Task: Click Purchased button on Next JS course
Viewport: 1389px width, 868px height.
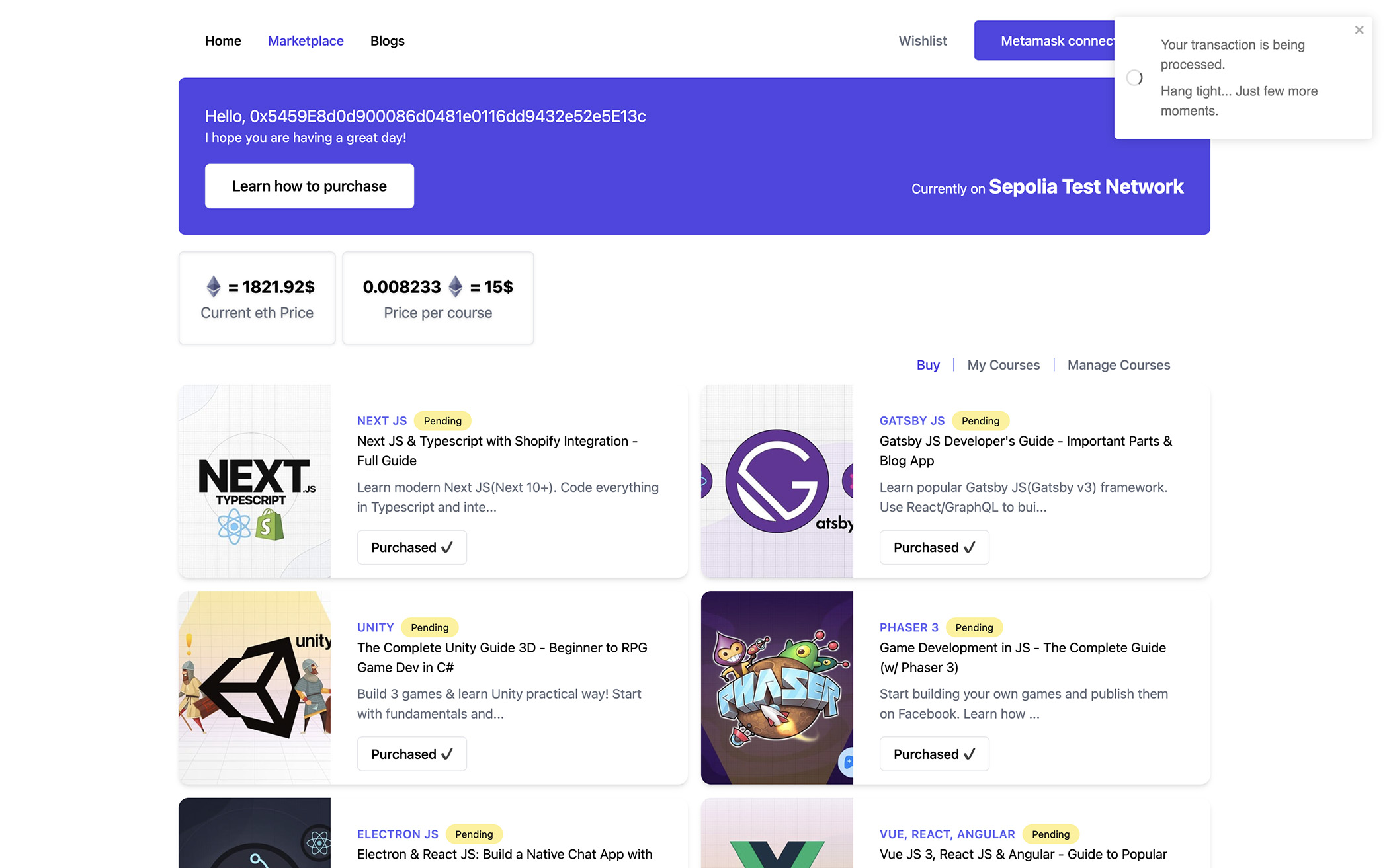Action: click(411, 547)
